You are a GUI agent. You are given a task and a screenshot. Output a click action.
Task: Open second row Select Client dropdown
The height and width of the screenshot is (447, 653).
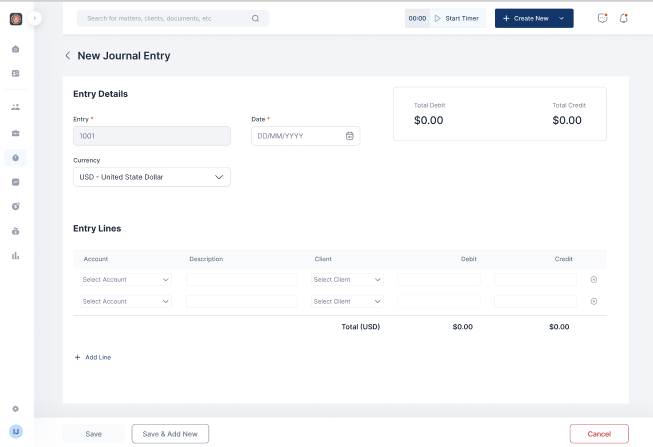tap(347, 301)
